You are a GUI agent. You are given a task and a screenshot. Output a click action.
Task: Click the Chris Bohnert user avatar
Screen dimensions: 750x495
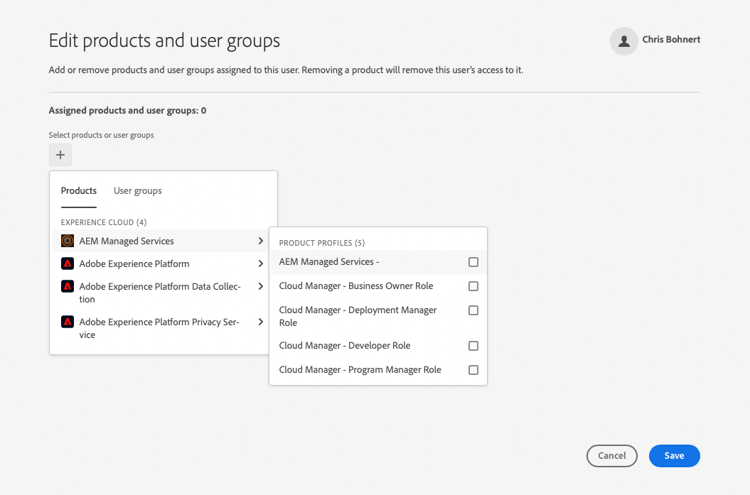tap(624, 41)
